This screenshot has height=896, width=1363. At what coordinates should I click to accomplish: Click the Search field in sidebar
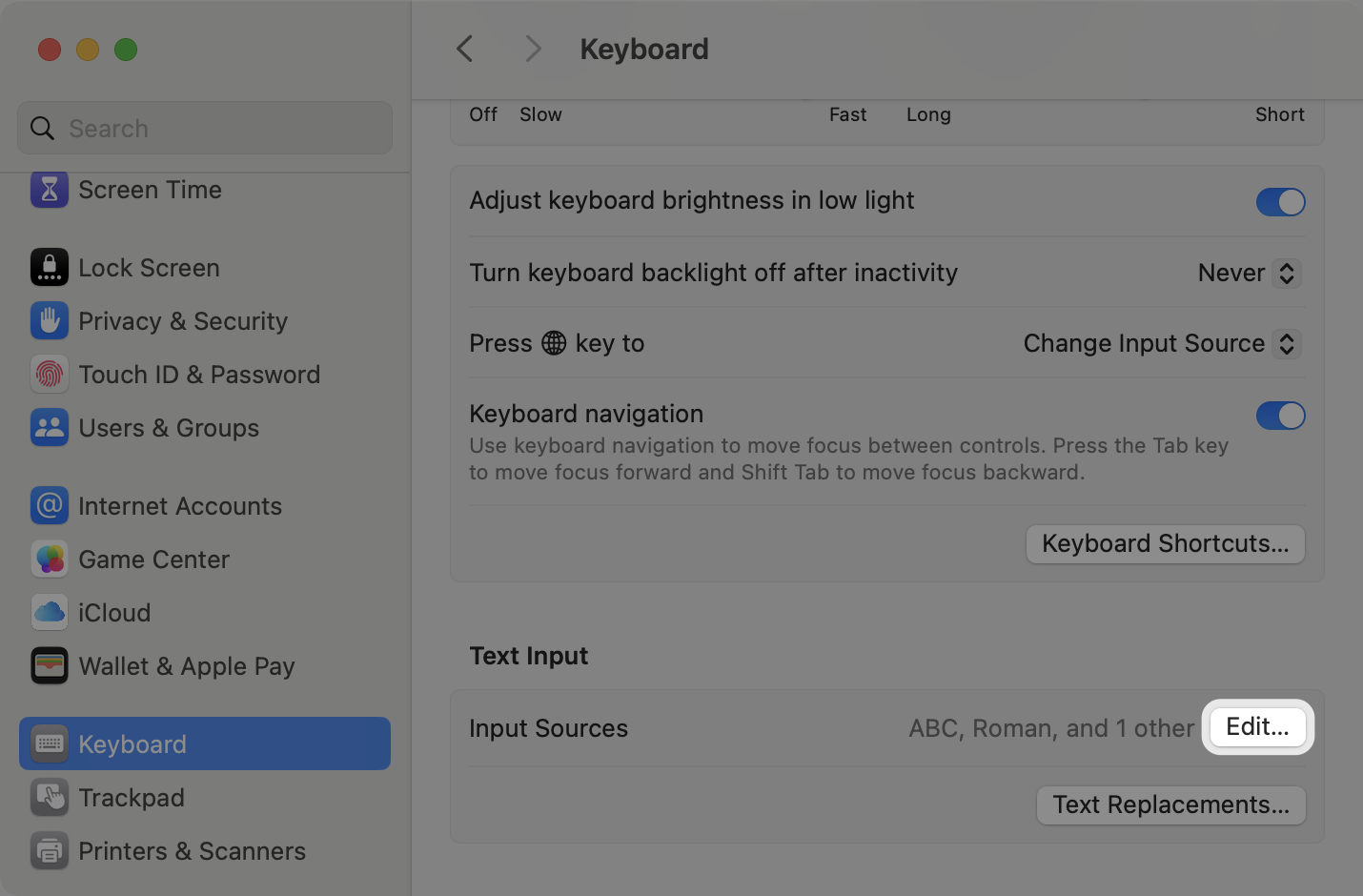(205, 129)
